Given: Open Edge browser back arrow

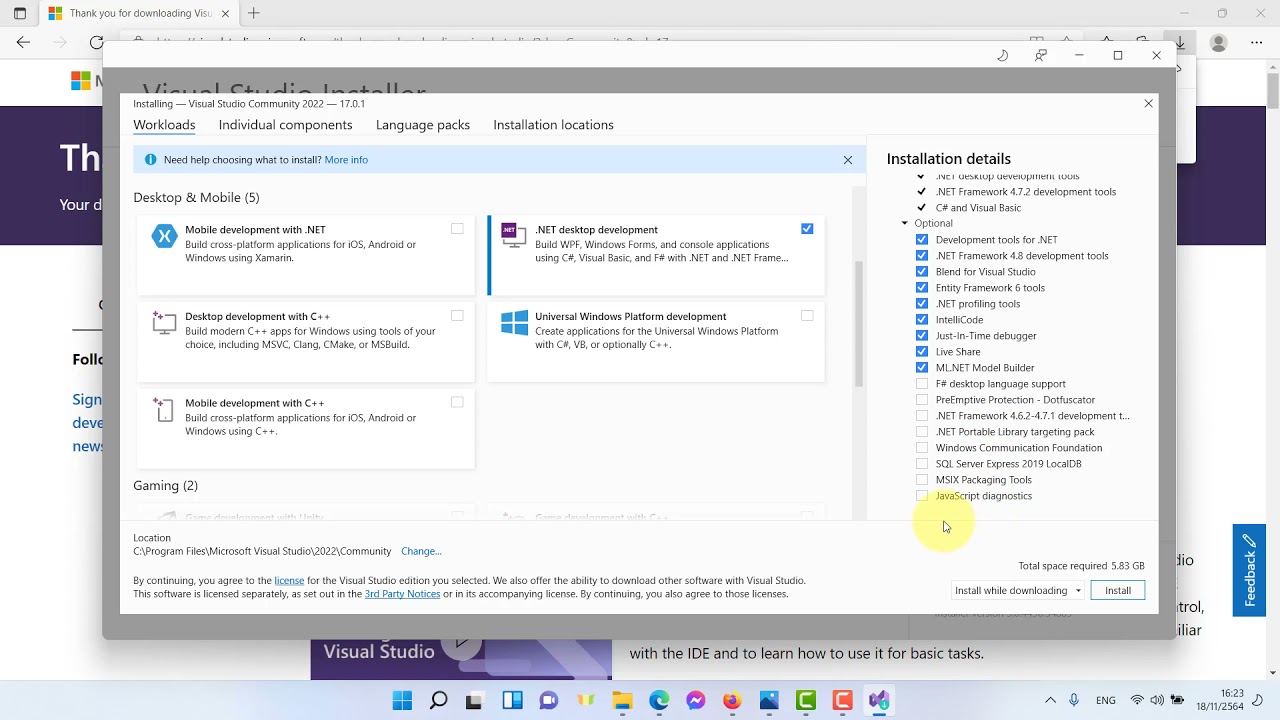Looking at the screenshot, I should [23, 42].
